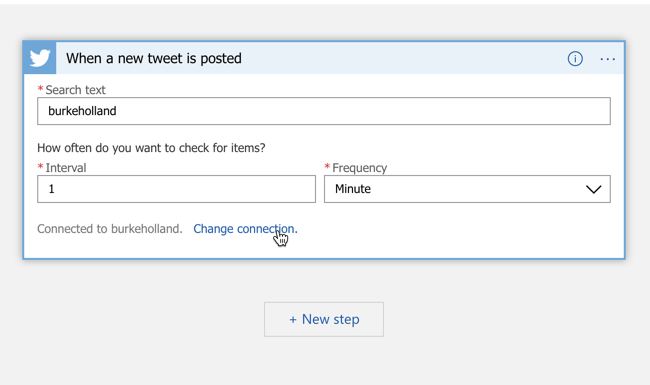Click the plus sign in New step
The image size is (650, 385).
tap(293, 320)
